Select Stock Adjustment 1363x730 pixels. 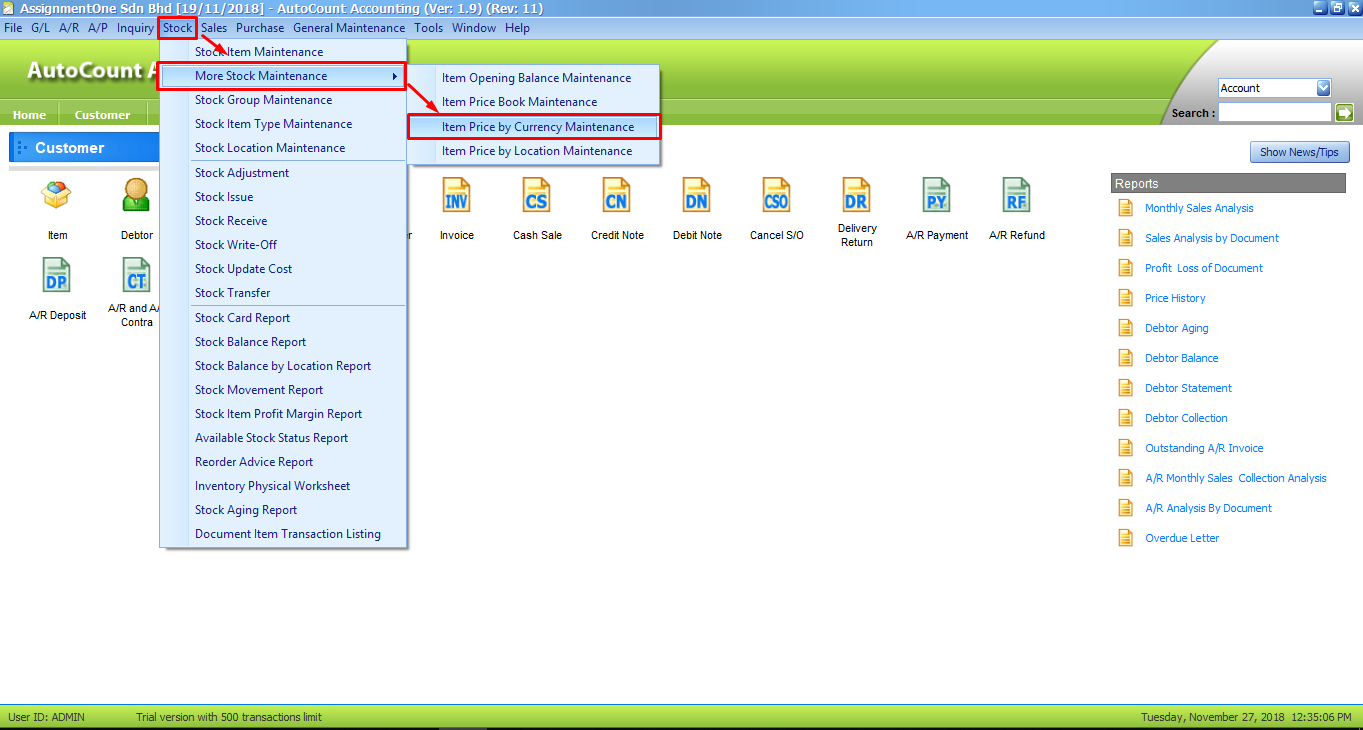point(283,173)
